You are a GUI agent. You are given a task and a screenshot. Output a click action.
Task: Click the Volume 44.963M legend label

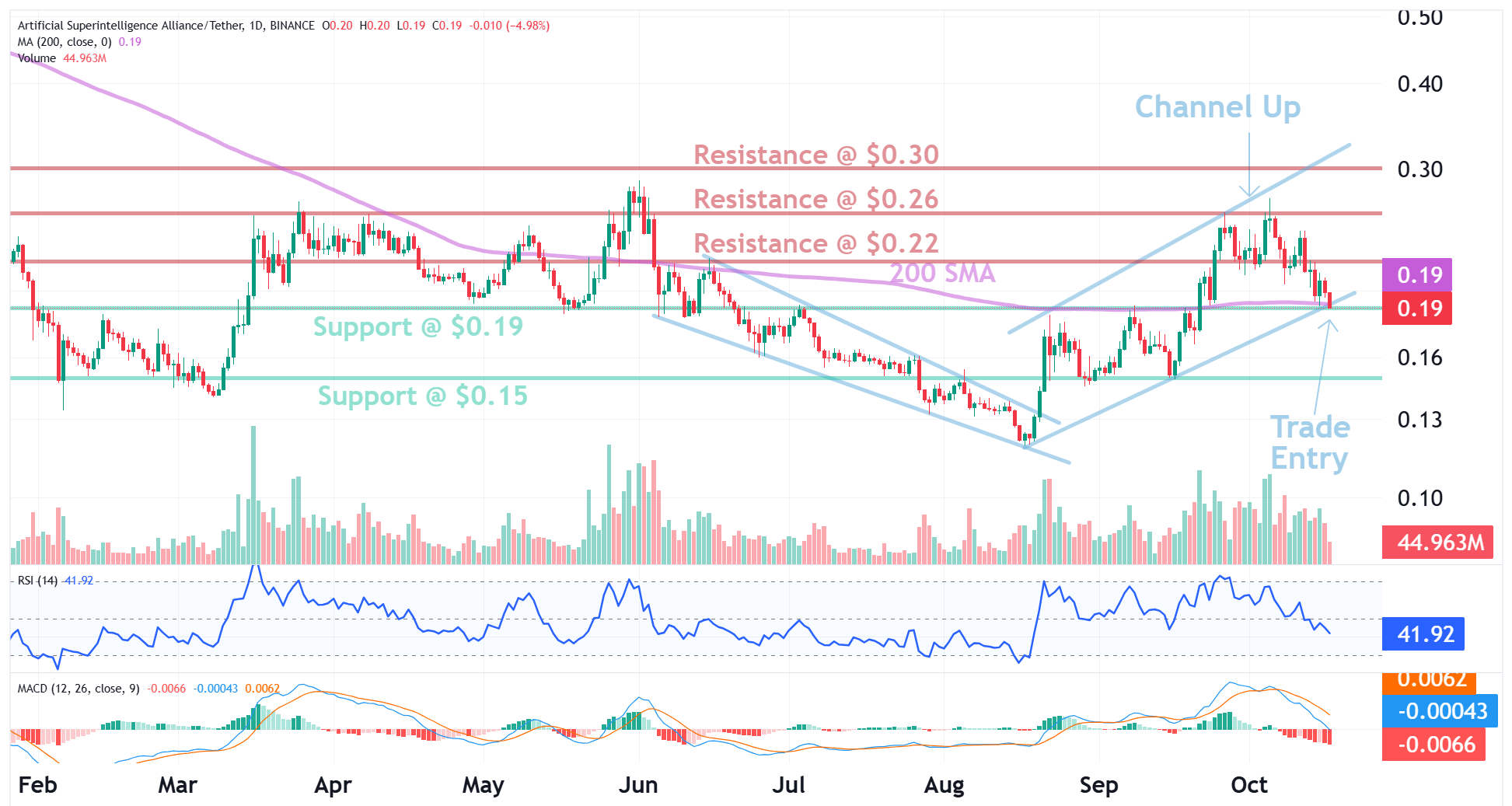tap(62, 58)
